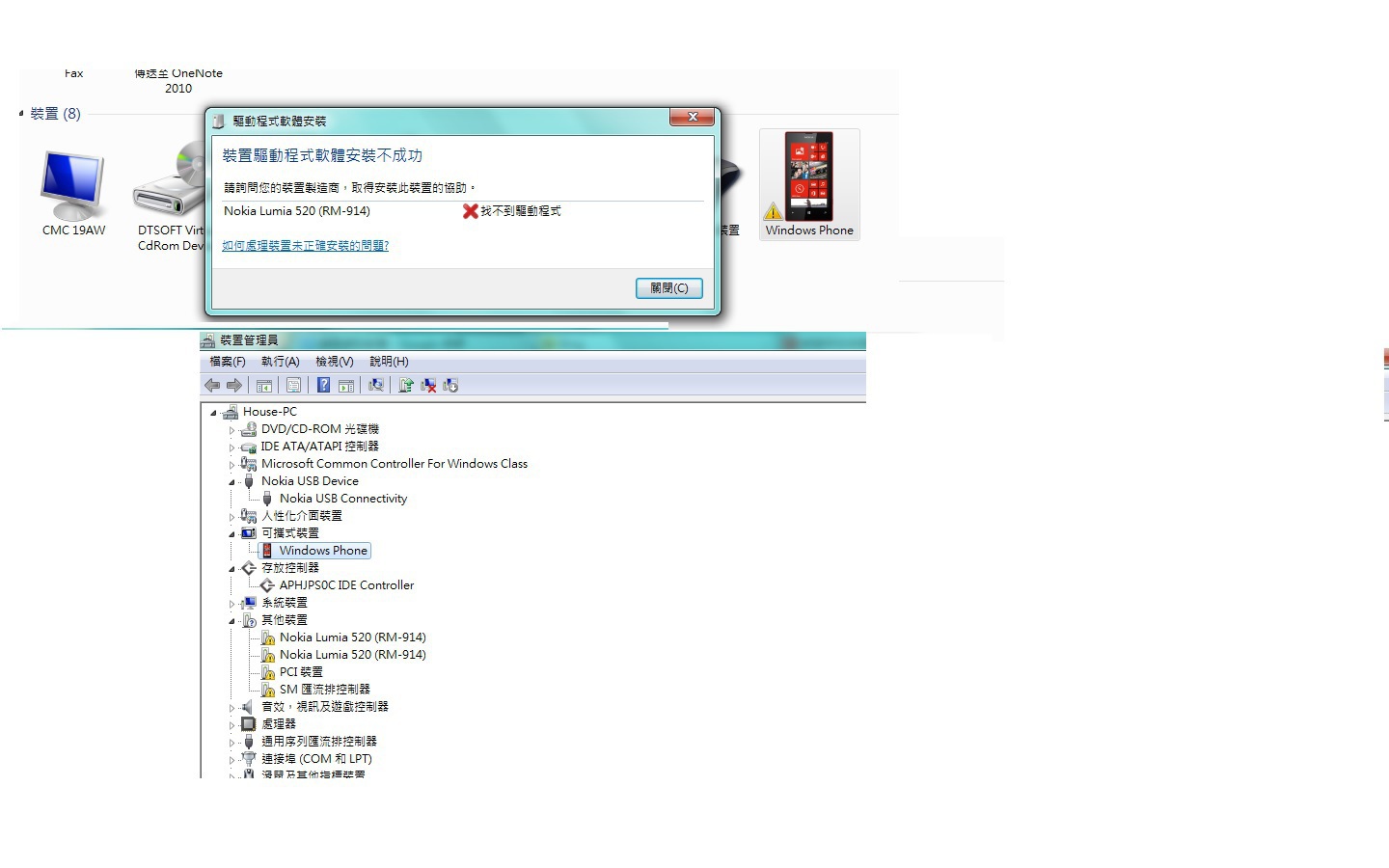Close the 驅動程式軟體安裝 dialog with X

pos(693,117)
